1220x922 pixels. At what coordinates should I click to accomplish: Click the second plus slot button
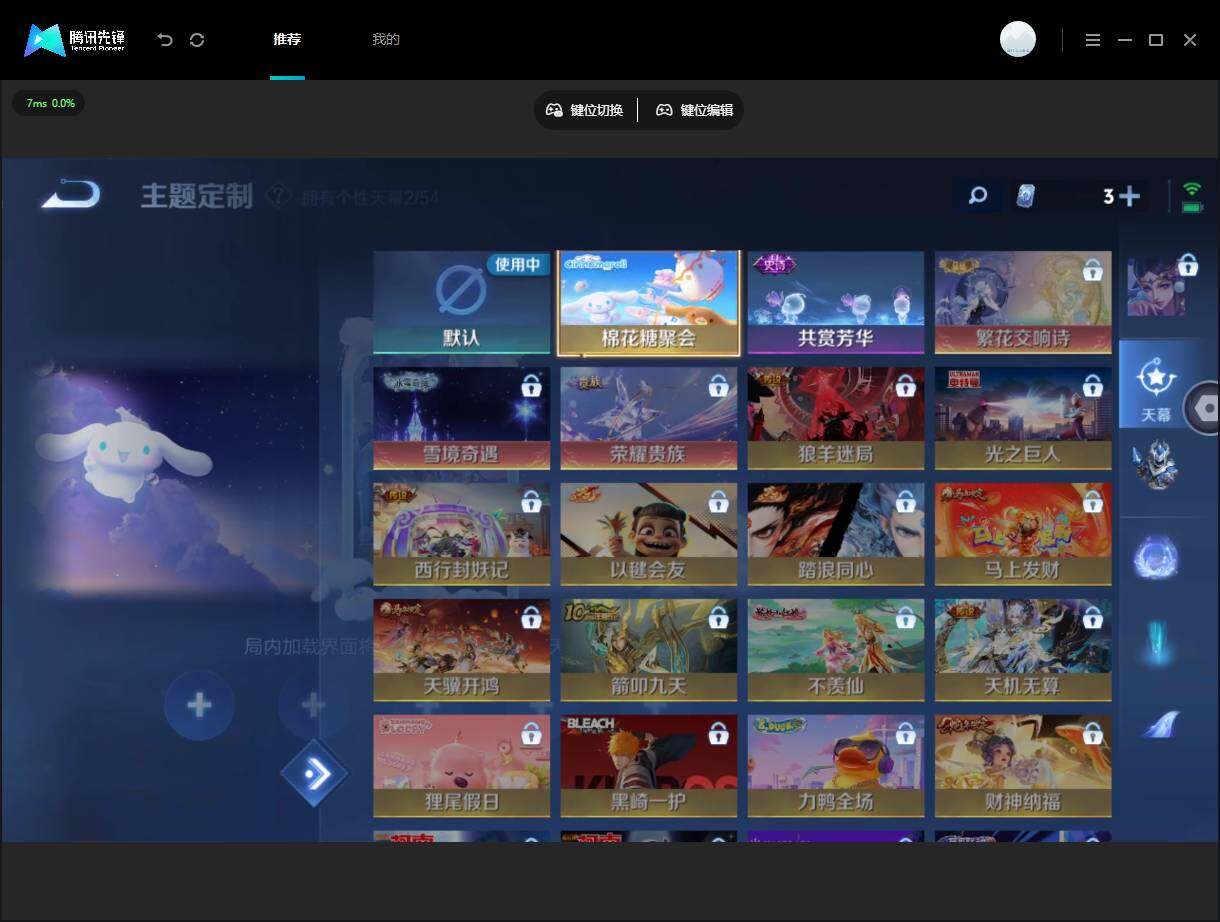(x=313, y=706)
